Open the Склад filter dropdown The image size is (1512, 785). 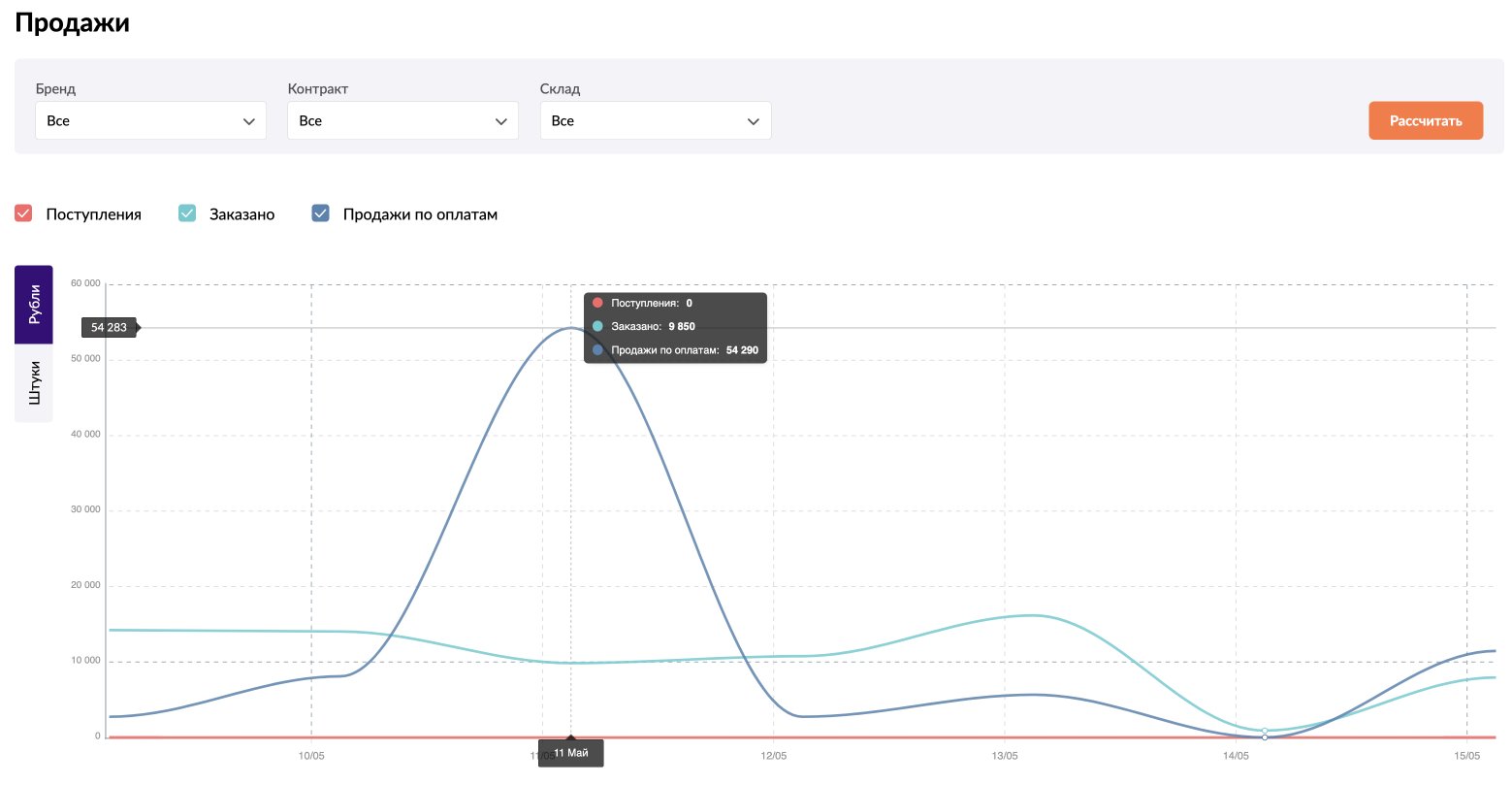coord(655,121)
